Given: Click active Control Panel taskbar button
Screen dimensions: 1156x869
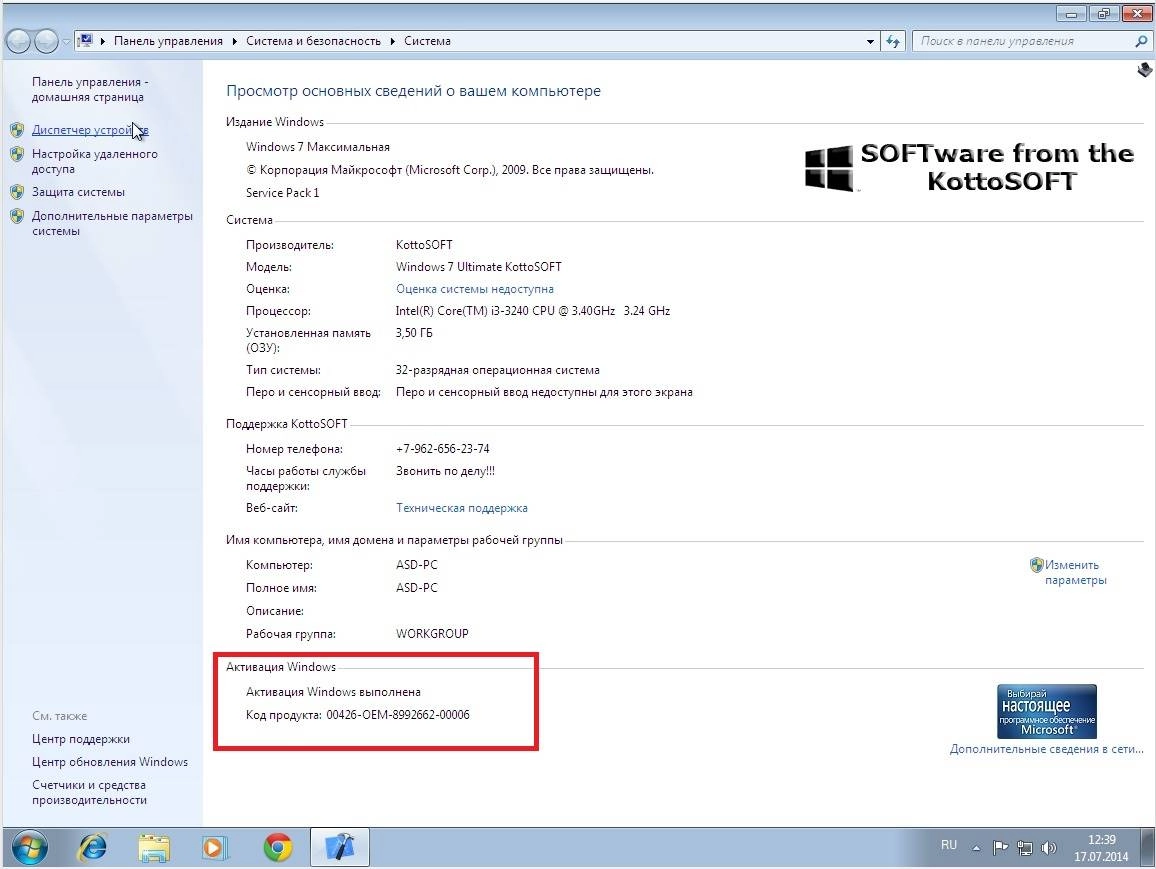Looking at the screenshot, I should [x=339, y=847].
